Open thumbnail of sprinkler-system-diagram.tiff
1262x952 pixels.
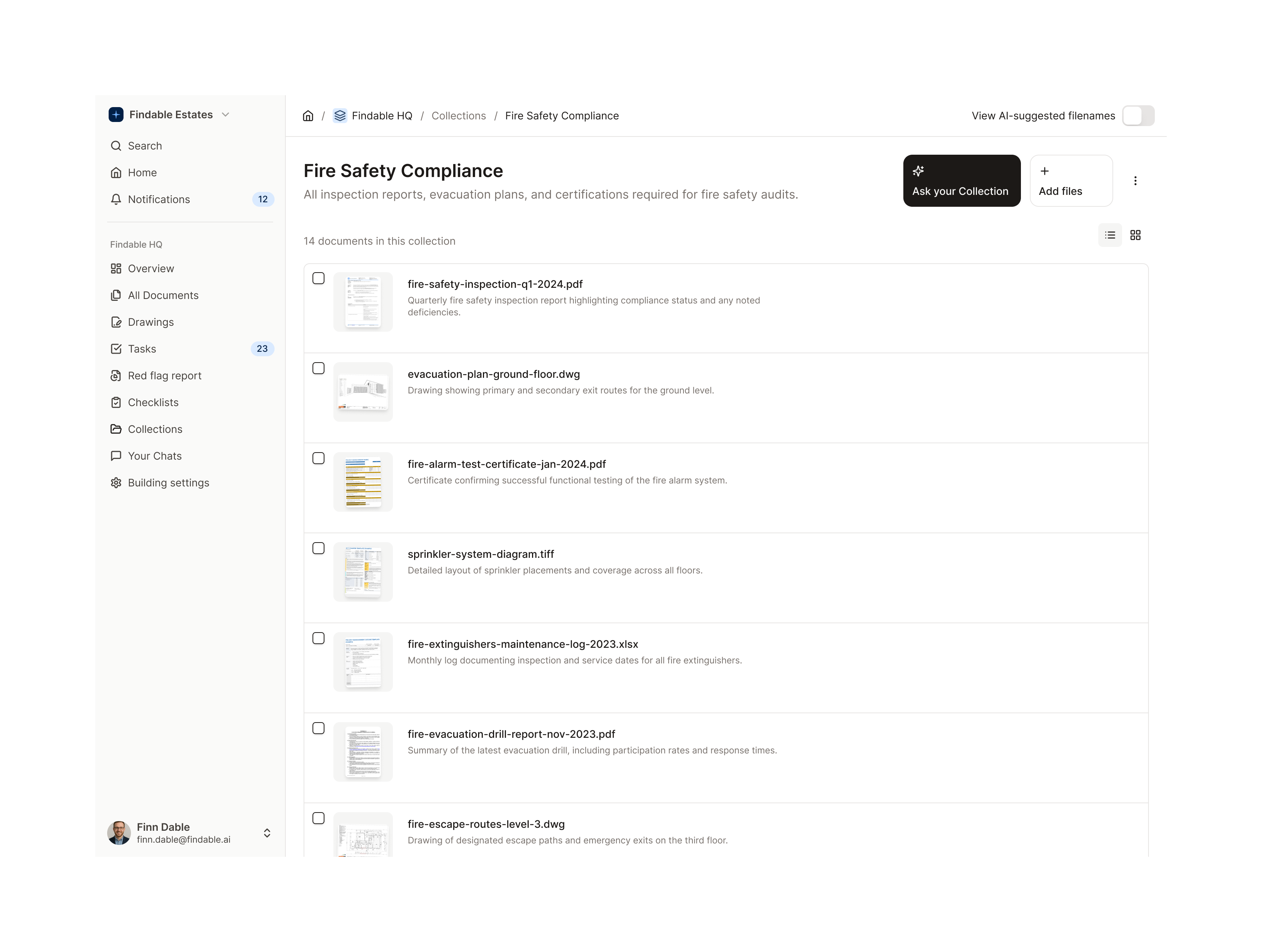click(363, 572)
